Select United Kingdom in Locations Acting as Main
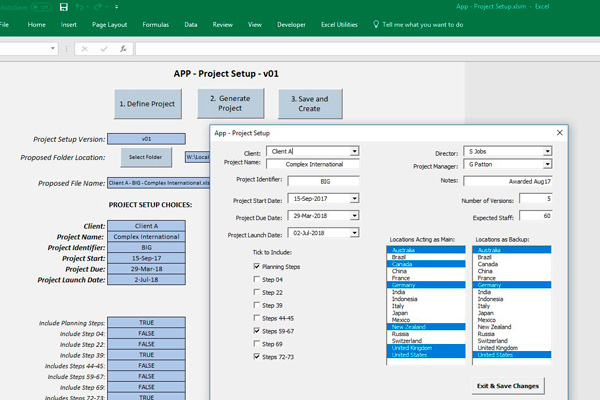Image resolution: width=600 pixels, height=400 pixels. point(426,348)
